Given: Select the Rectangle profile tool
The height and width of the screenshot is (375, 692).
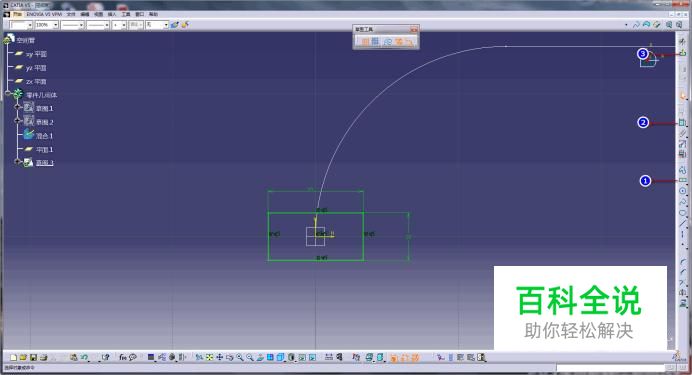Looking at the screenshot, I should [x=683, y=180].
